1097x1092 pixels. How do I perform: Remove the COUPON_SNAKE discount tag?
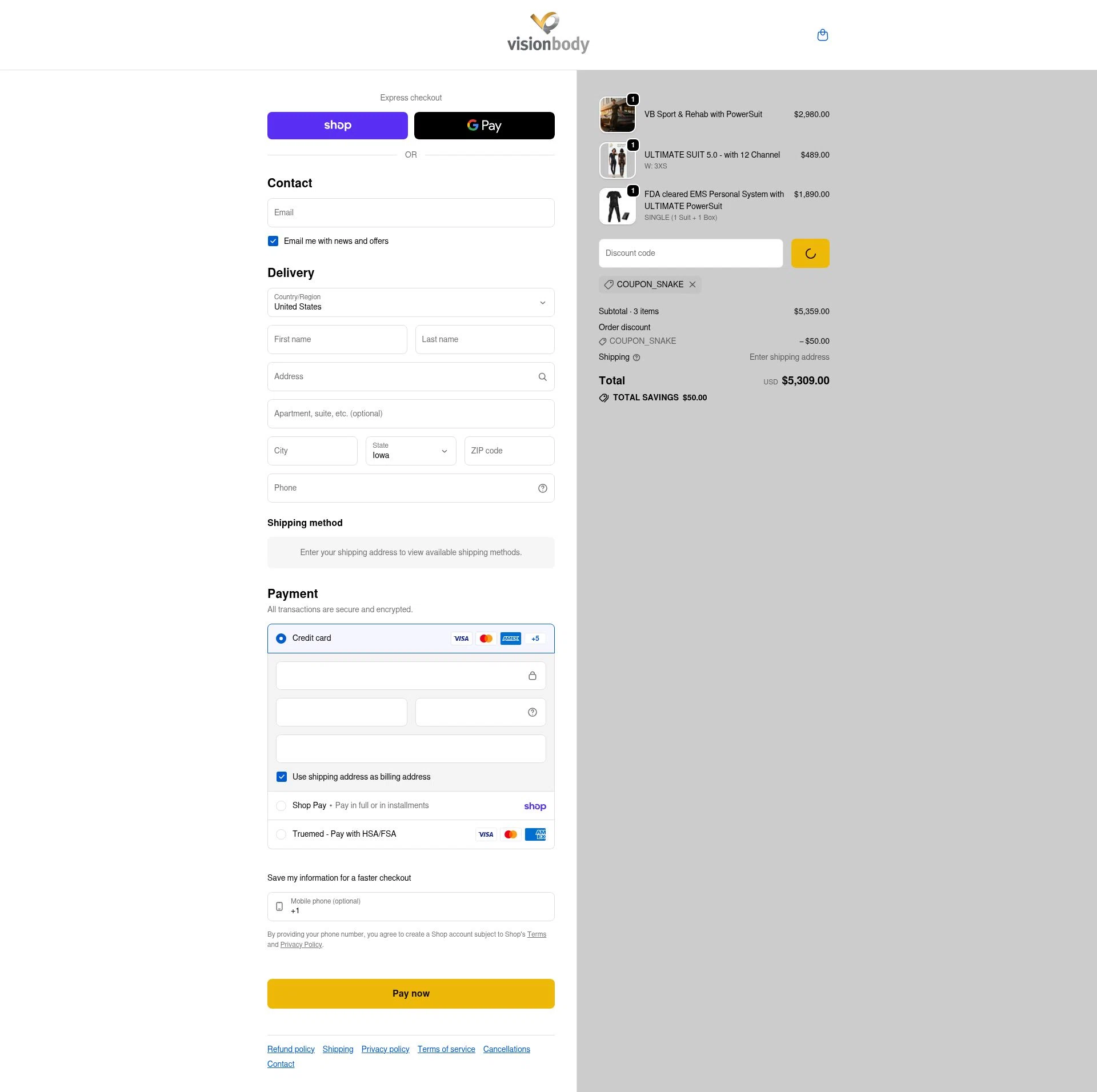pos(692,284)
